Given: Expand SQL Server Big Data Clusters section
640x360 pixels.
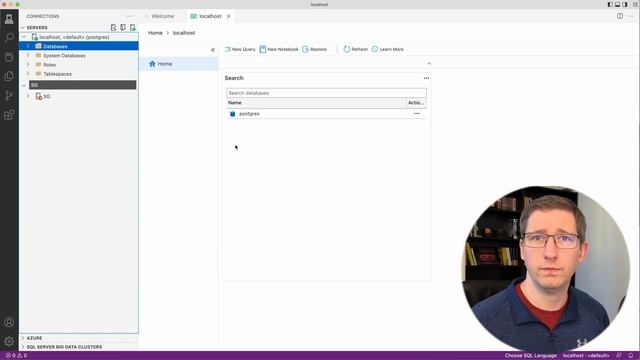Looking at the screenshot, I should click(23, 347).
